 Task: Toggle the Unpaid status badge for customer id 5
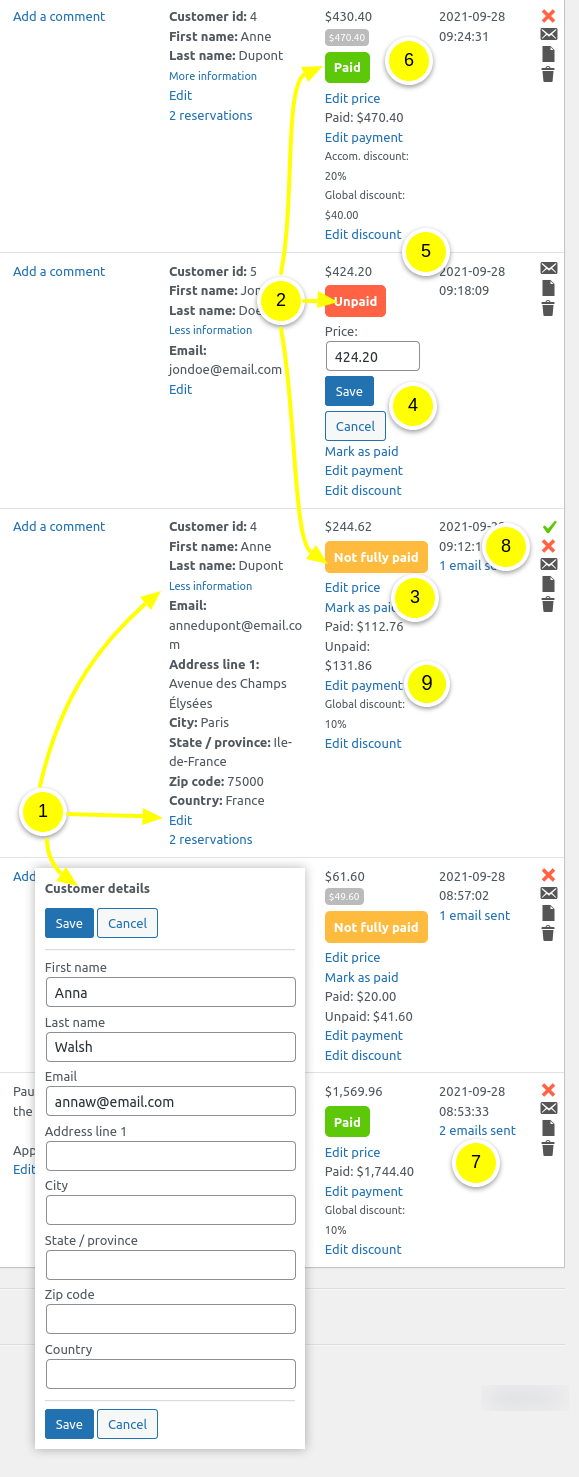[355, 301]
